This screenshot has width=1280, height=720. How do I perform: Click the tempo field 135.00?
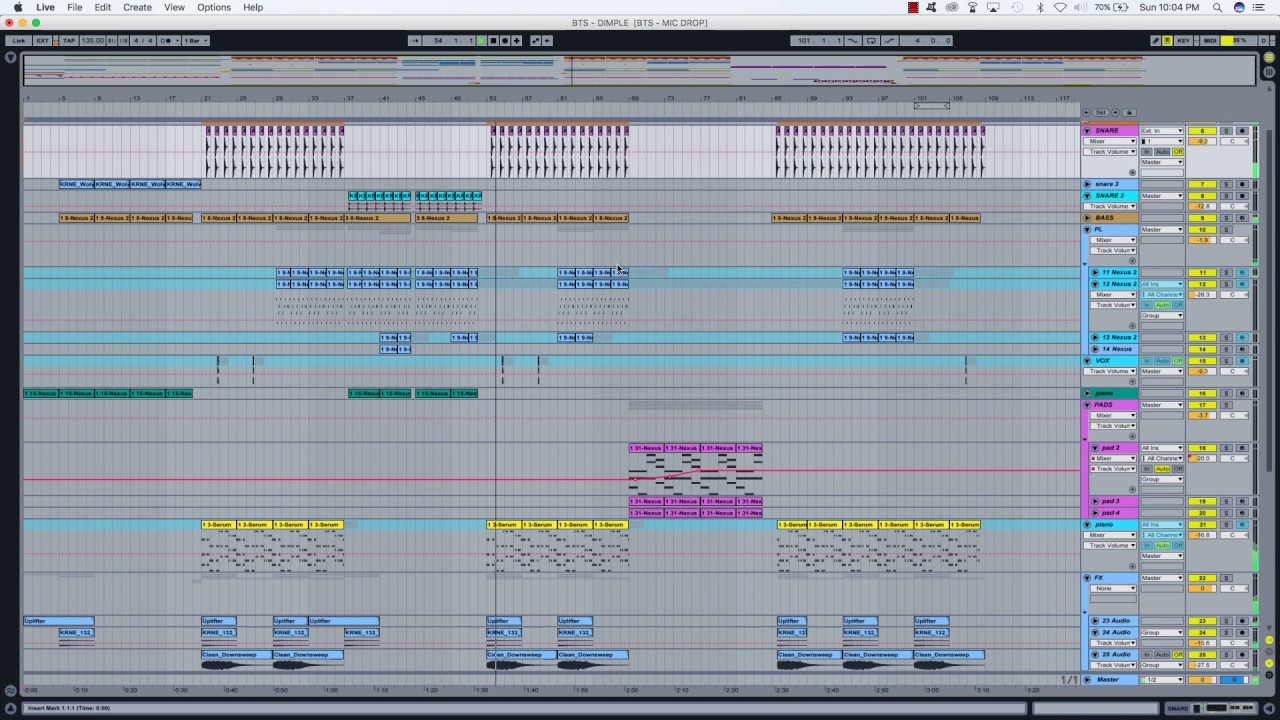pos(92,41)
